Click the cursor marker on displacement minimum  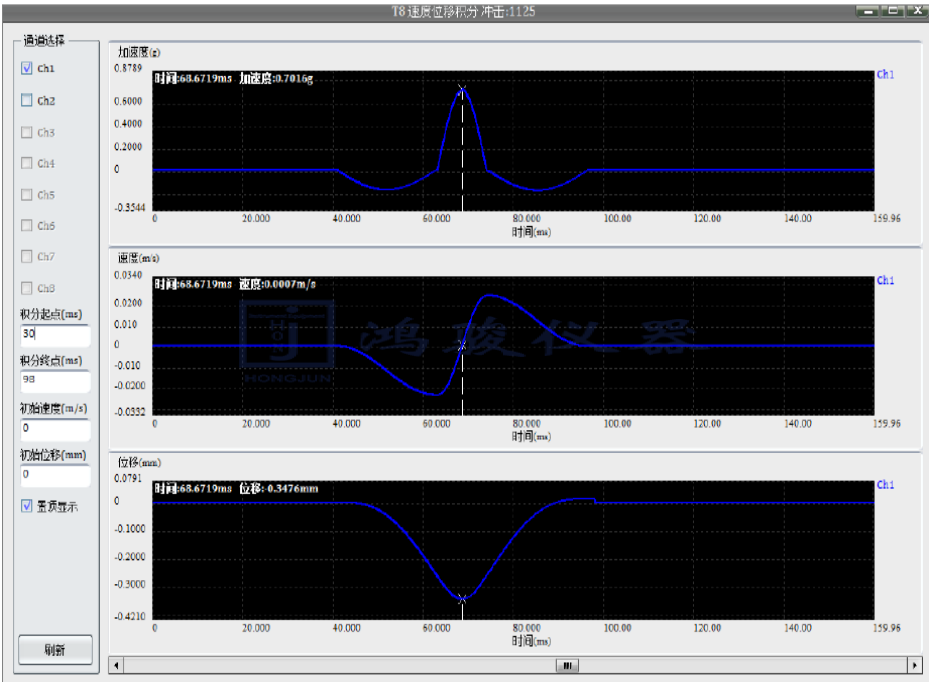462,599
